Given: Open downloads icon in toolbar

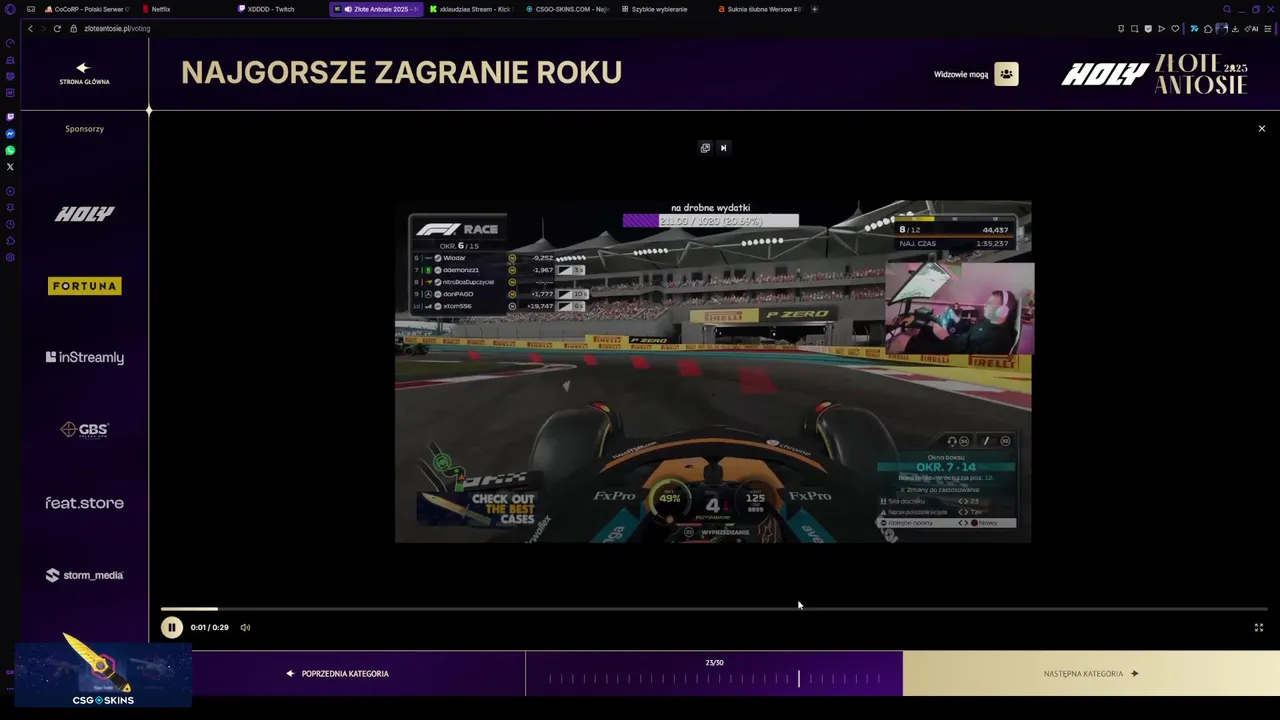Looking at the screenshot, I should click(1235, 29).
